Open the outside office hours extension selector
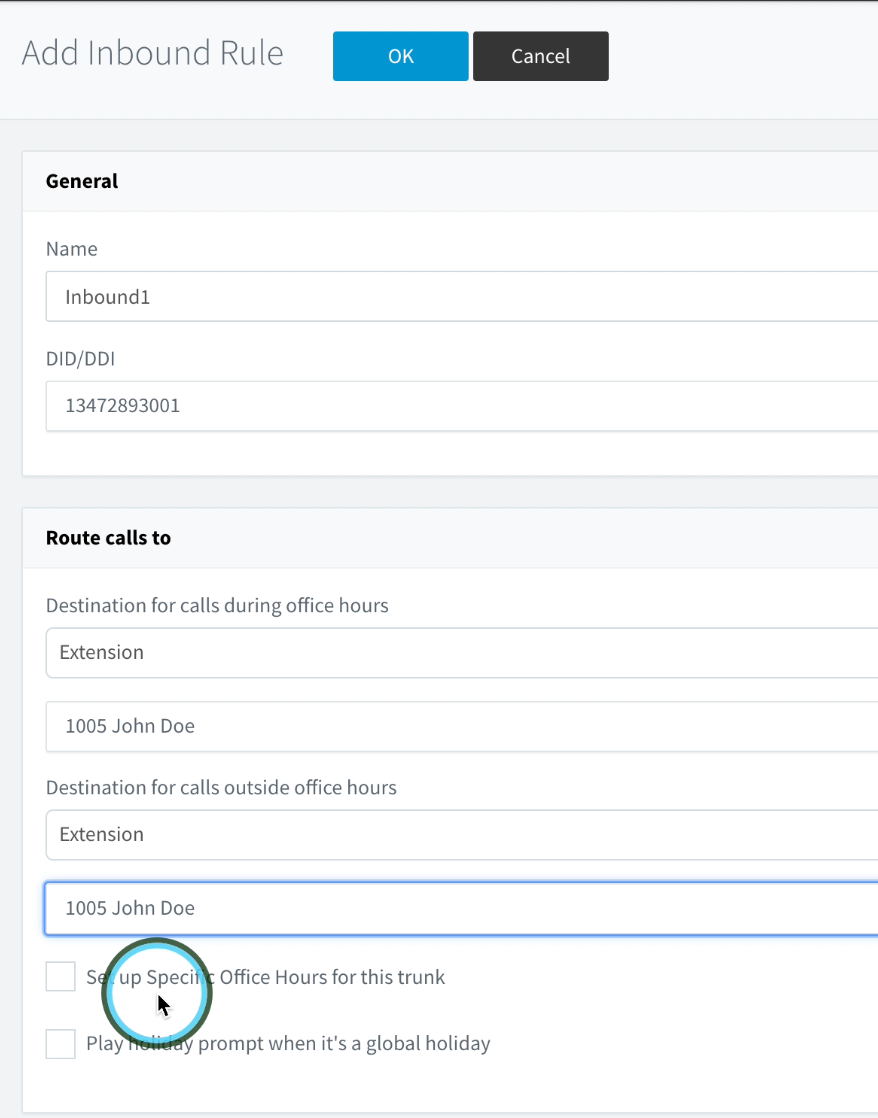 (x=460, y=908)
